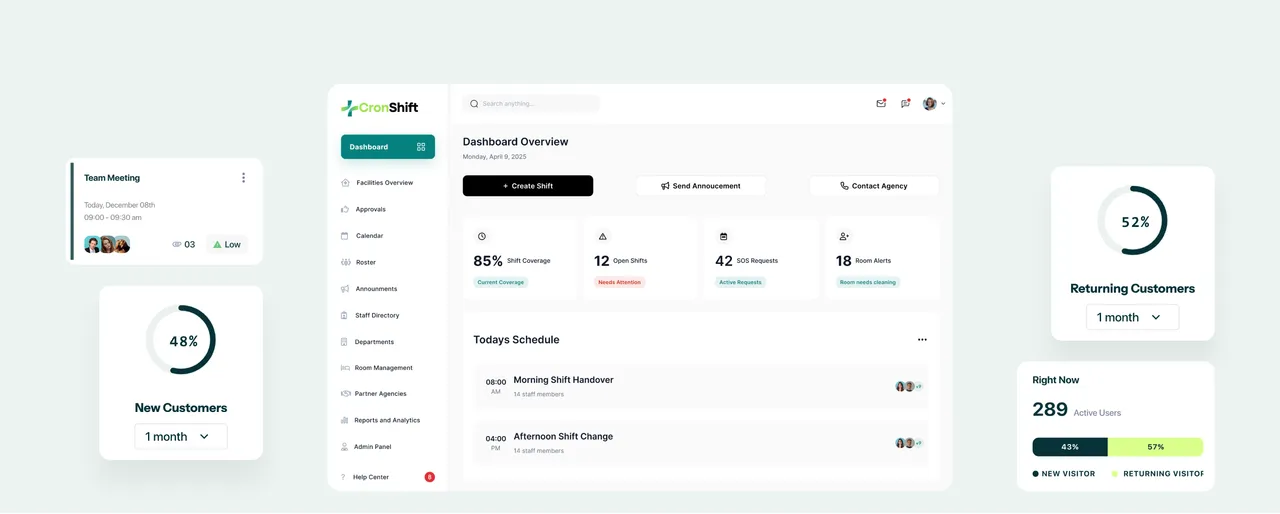Click the CronShift logo
Image resolution: width=1280 pixels, height=514 pixels.
[380, 108]
